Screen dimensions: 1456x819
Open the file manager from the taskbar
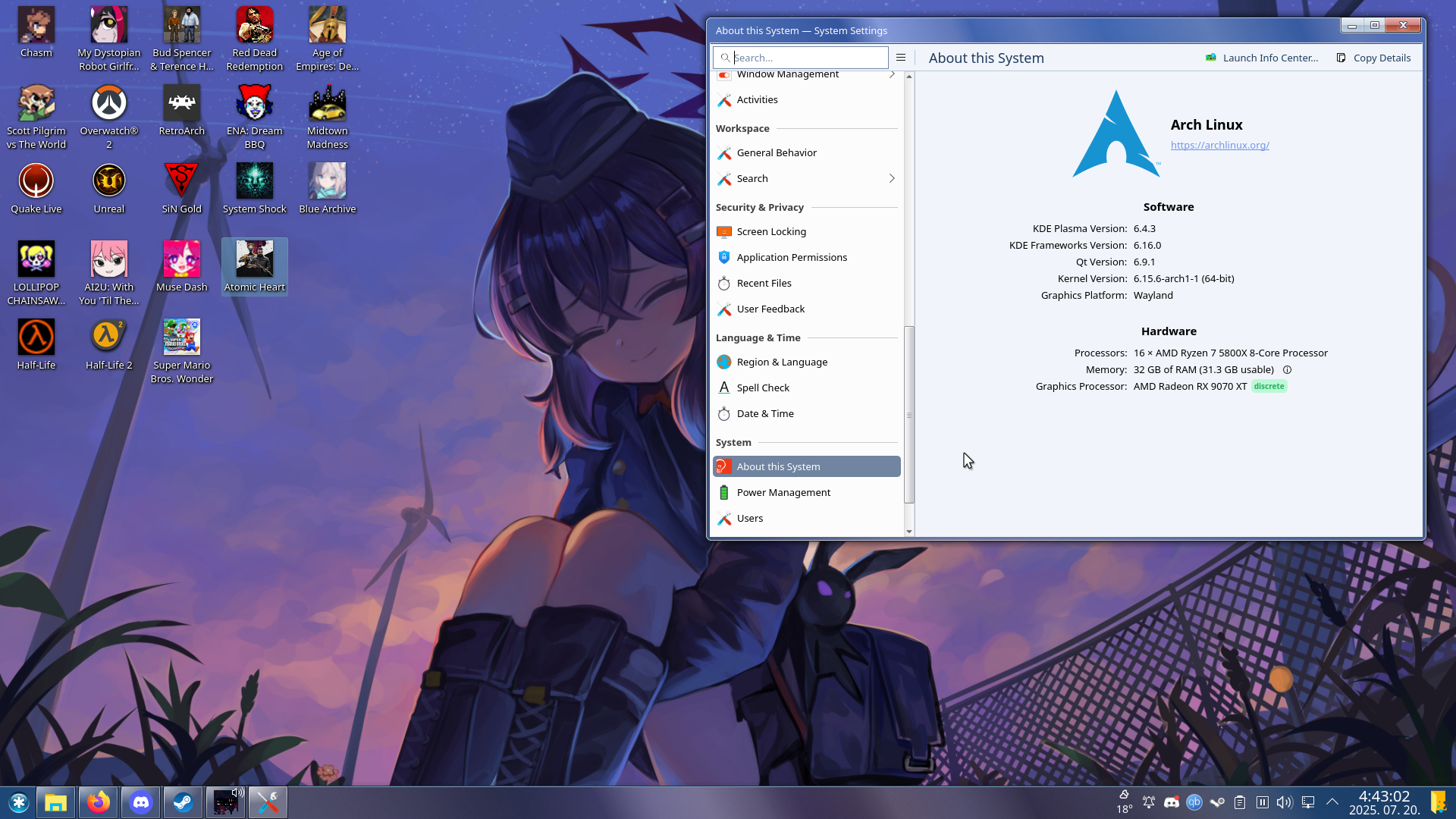coord(55,802)
